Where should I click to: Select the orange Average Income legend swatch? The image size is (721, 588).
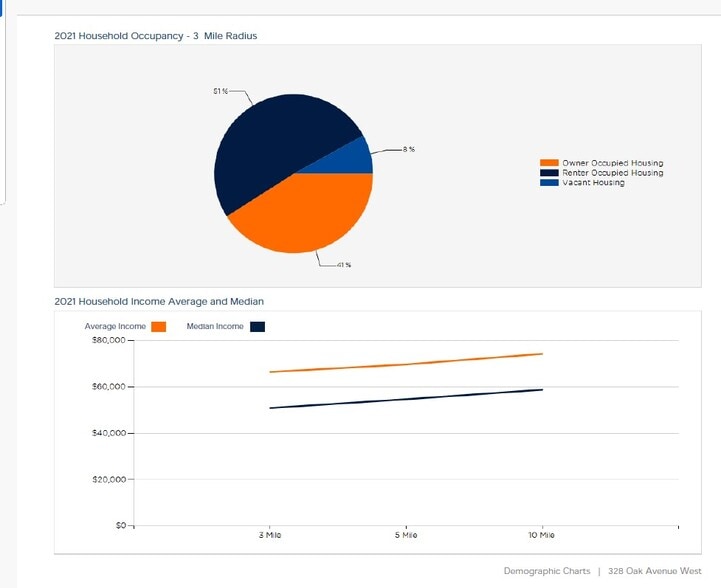tap(159, 326)
